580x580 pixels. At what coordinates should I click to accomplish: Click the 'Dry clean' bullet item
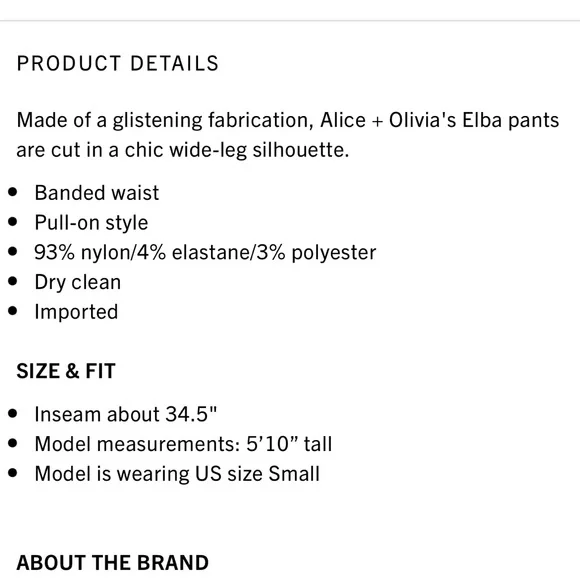[x=78, y=283]
